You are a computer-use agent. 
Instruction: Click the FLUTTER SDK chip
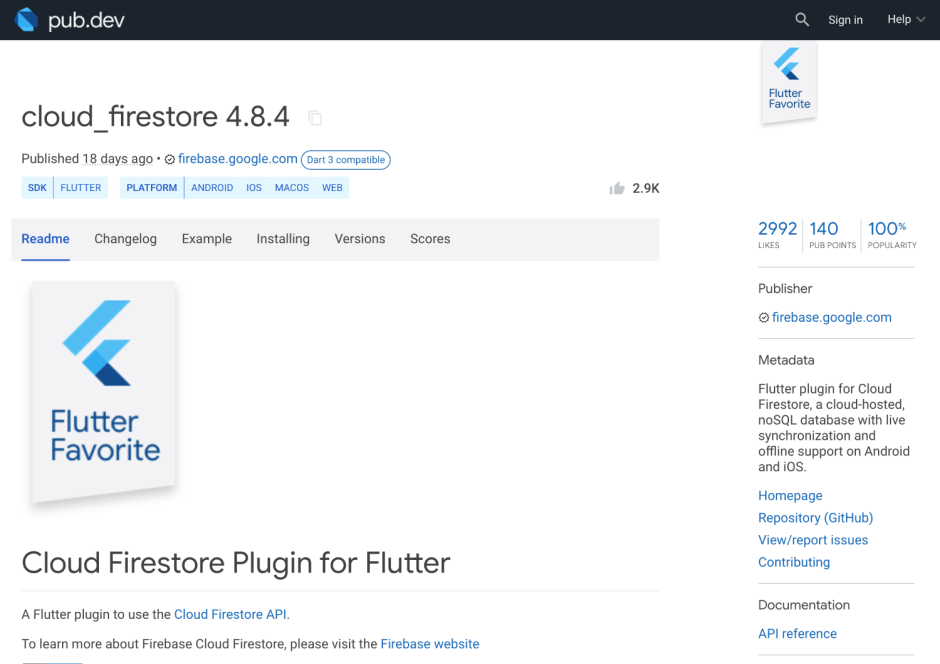click(x=80, y=187)
